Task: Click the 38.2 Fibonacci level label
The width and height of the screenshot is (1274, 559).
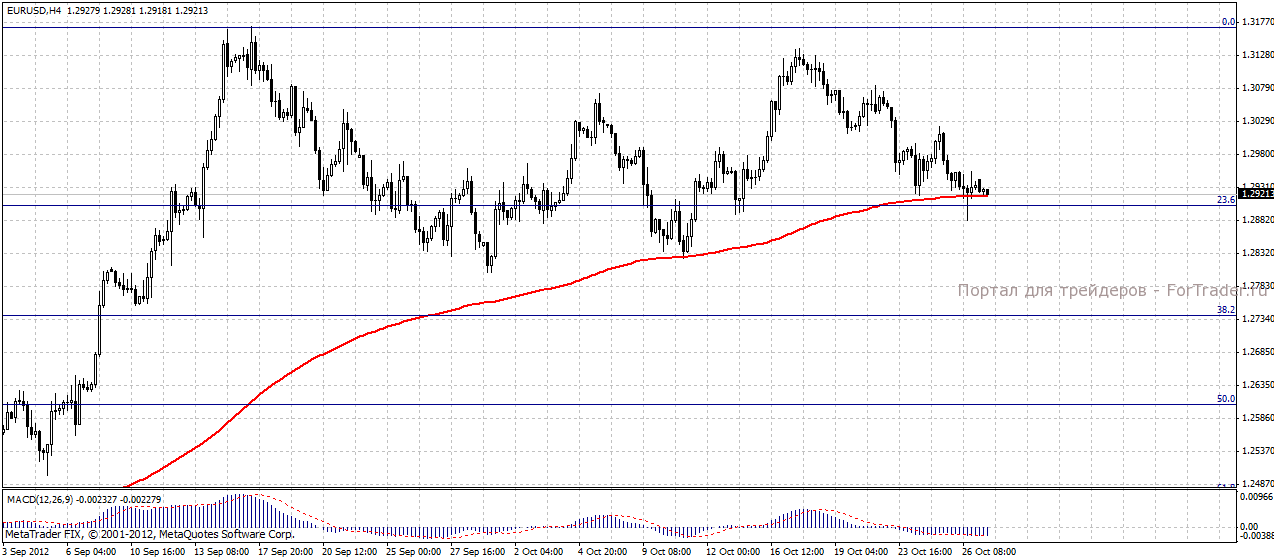Action: point(1226,310)
